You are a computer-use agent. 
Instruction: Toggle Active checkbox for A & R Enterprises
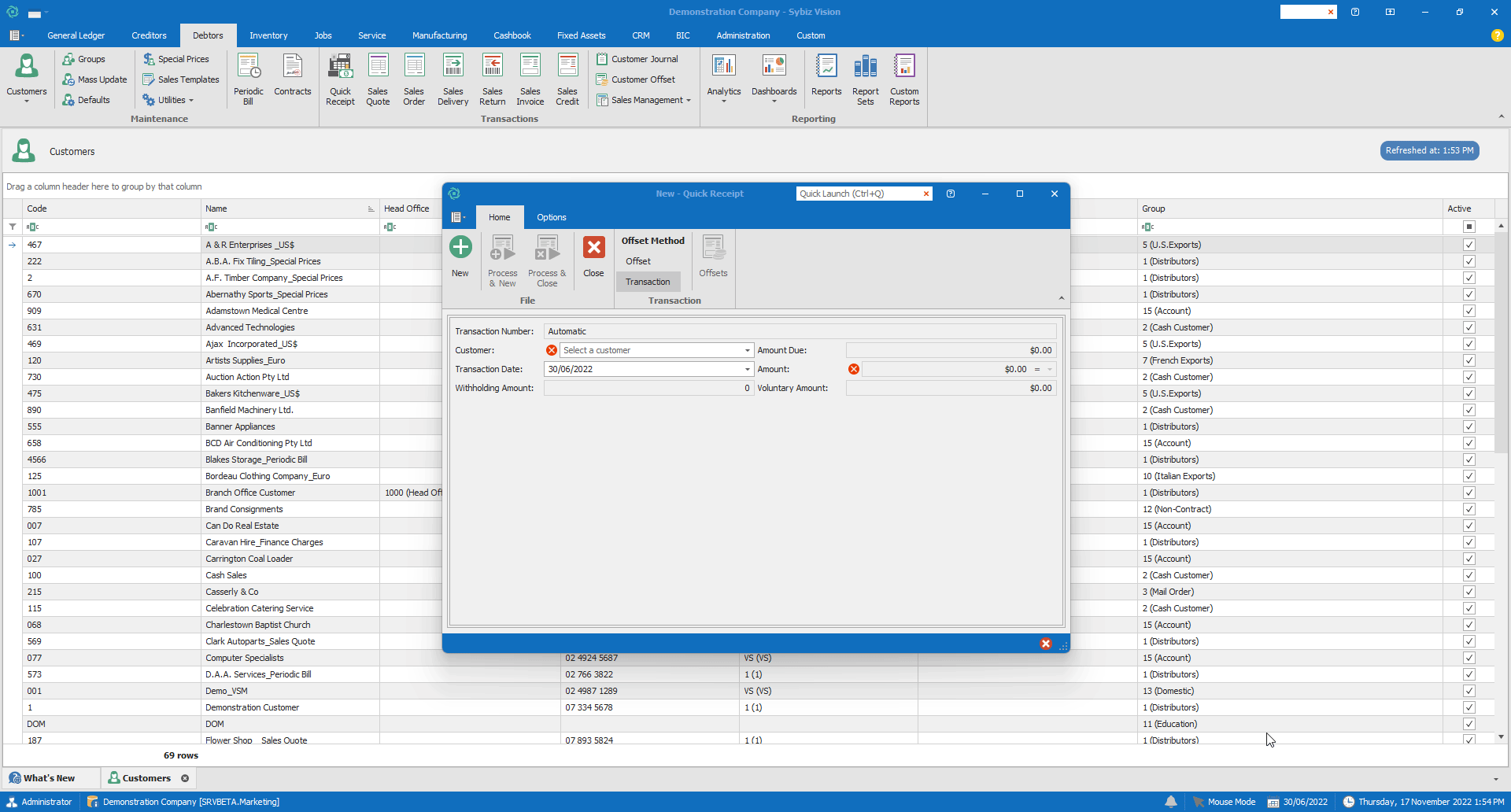pyautogui.click(x=1469, y=245)
